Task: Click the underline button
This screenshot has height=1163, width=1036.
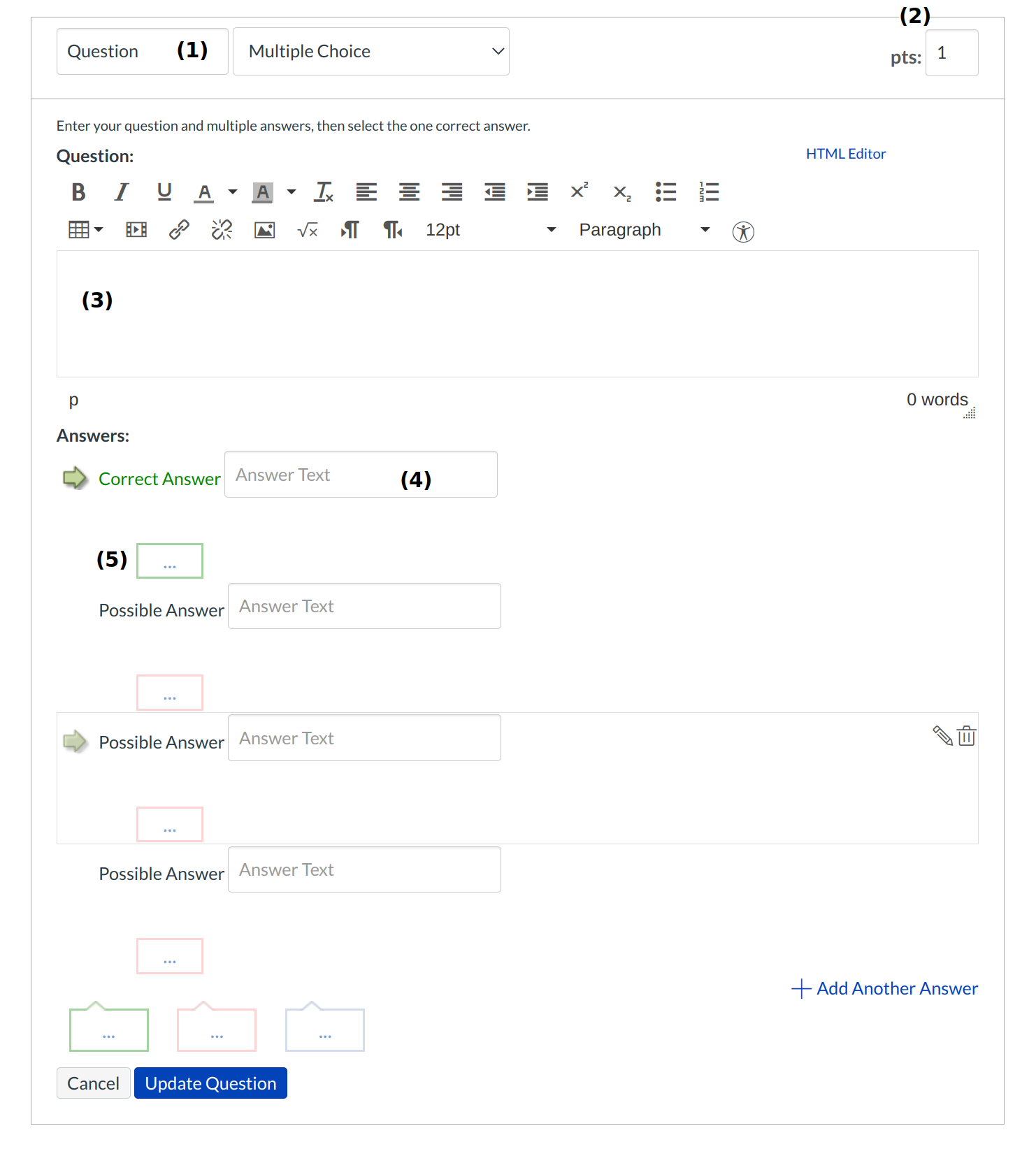Action: coord(164,192)
